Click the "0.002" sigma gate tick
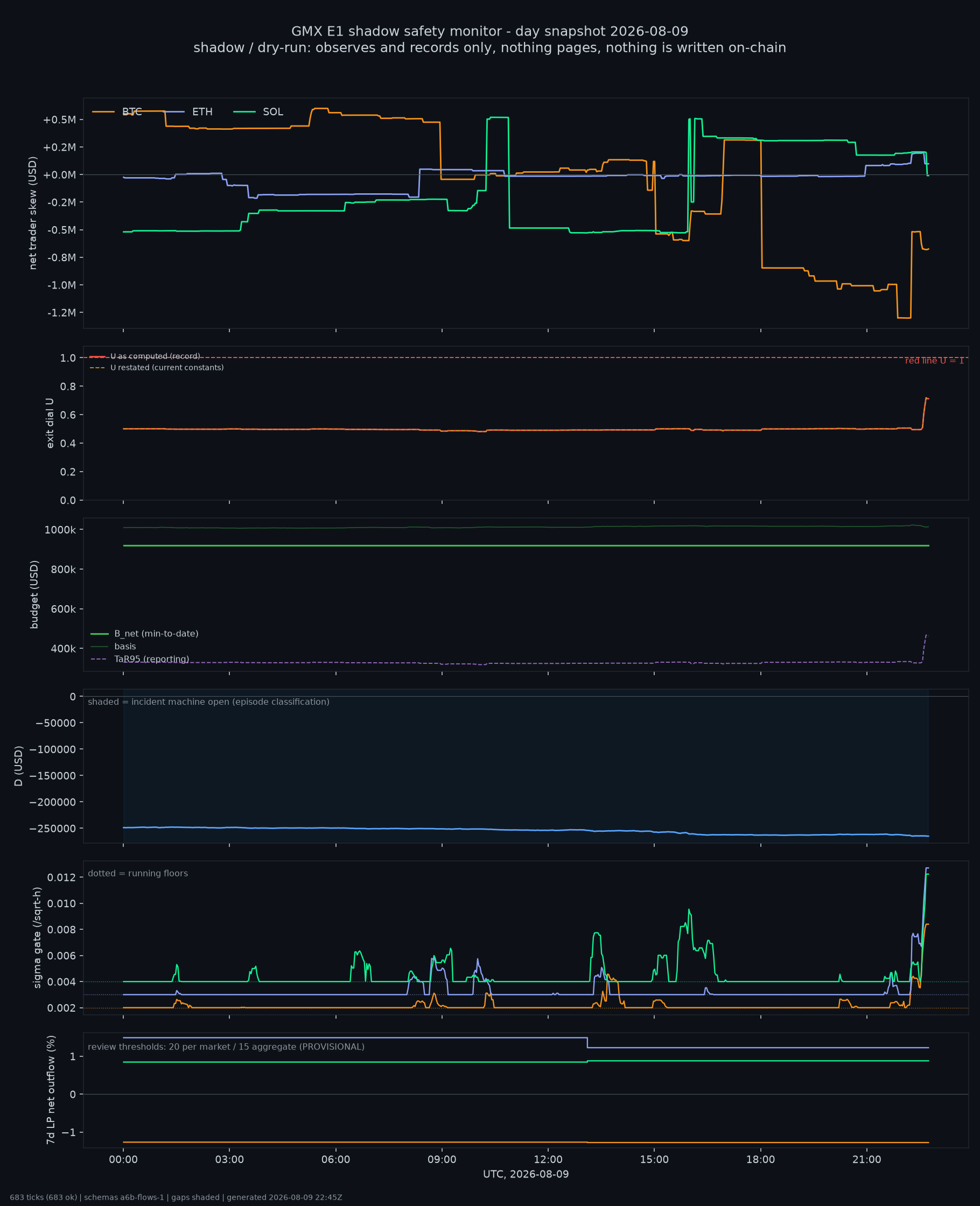The image size is (980, 1206). [x=62, y=1008]
